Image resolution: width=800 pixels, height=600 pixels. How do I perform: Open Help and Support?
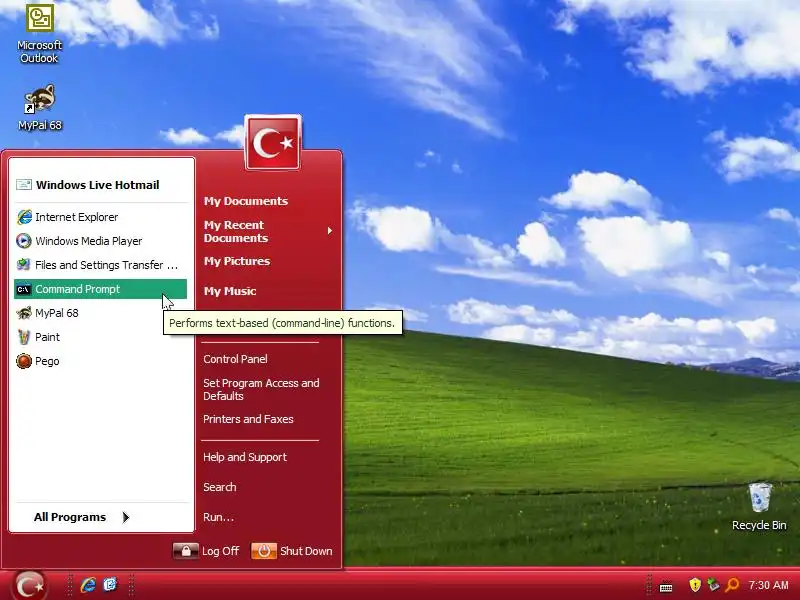pos(245,457)
